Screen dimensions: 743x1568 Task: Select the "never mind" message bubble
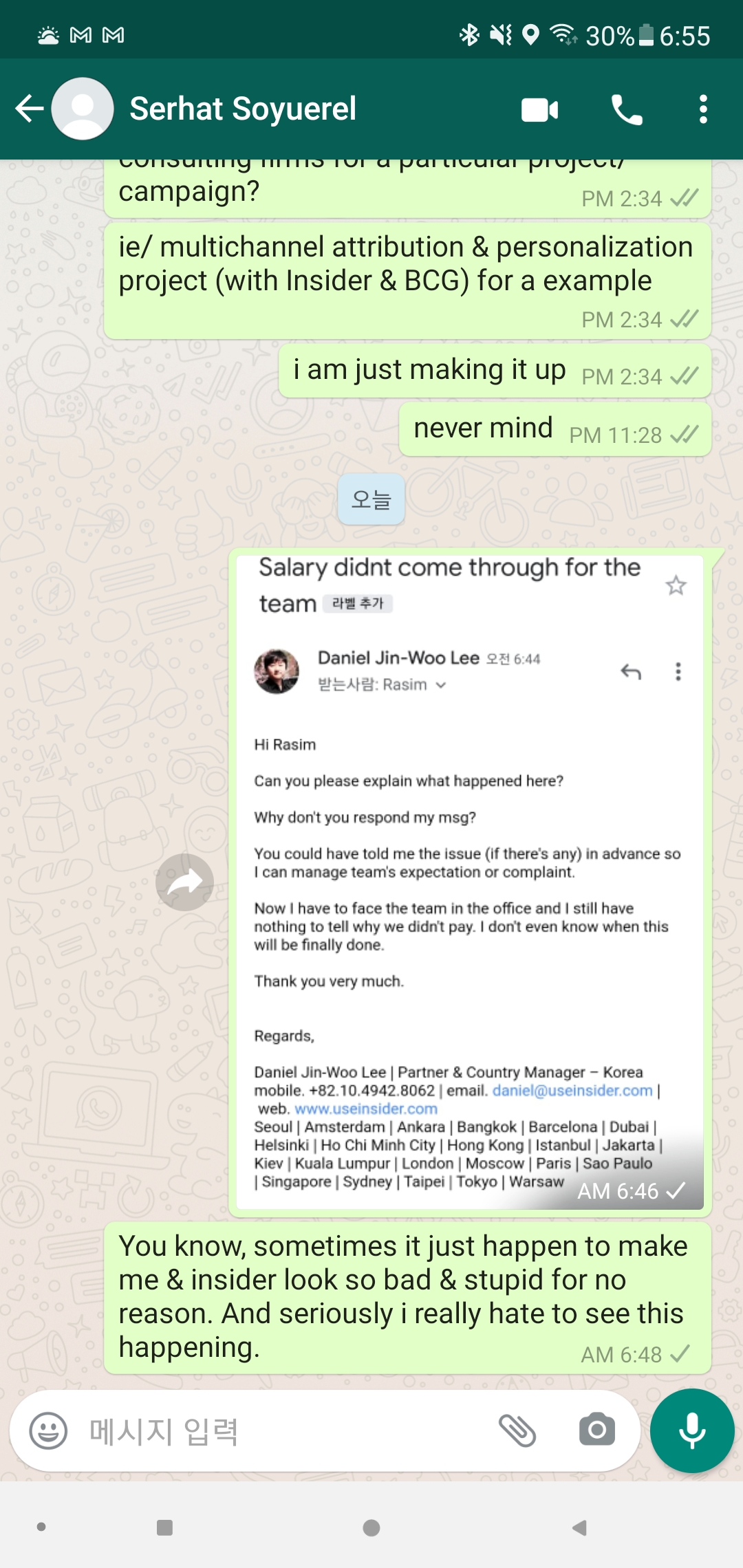pos(555,429)
